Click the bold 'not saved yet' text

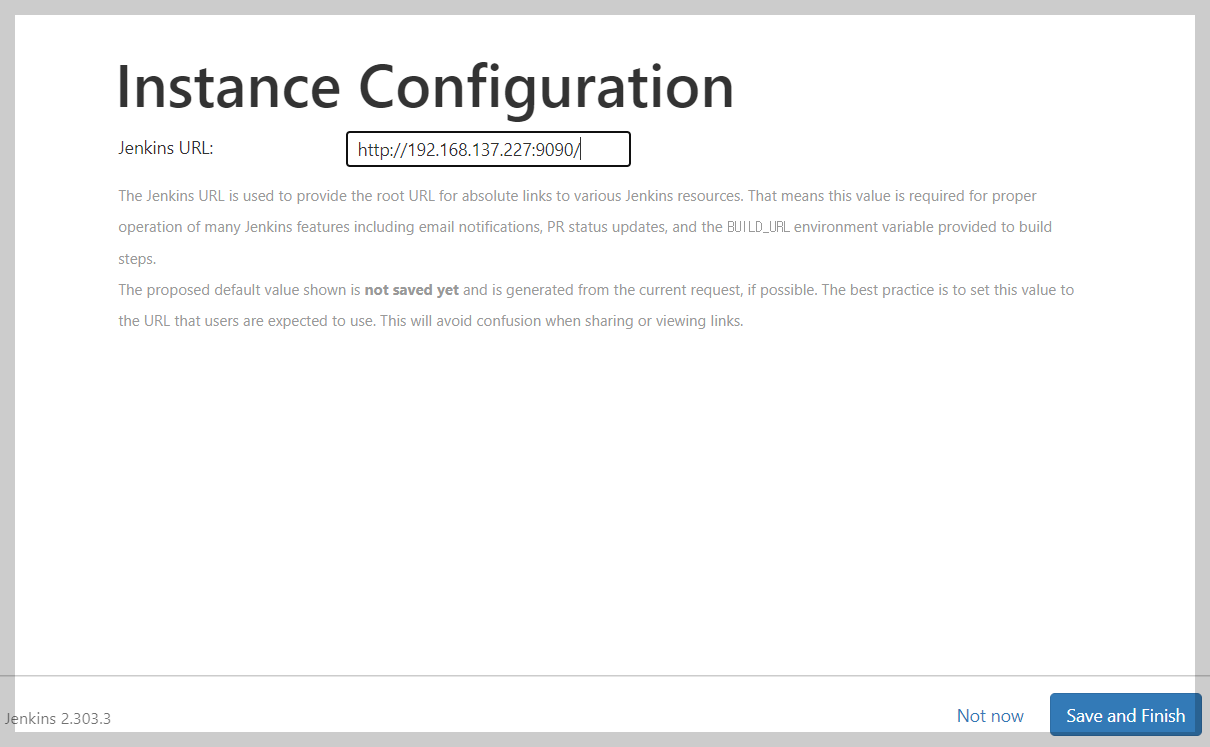click(x=411, y=290)
